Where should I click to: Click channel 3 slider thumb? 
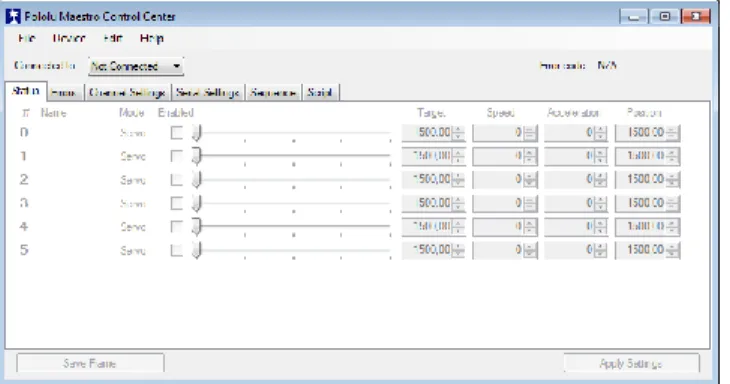(x=196, y=203)
